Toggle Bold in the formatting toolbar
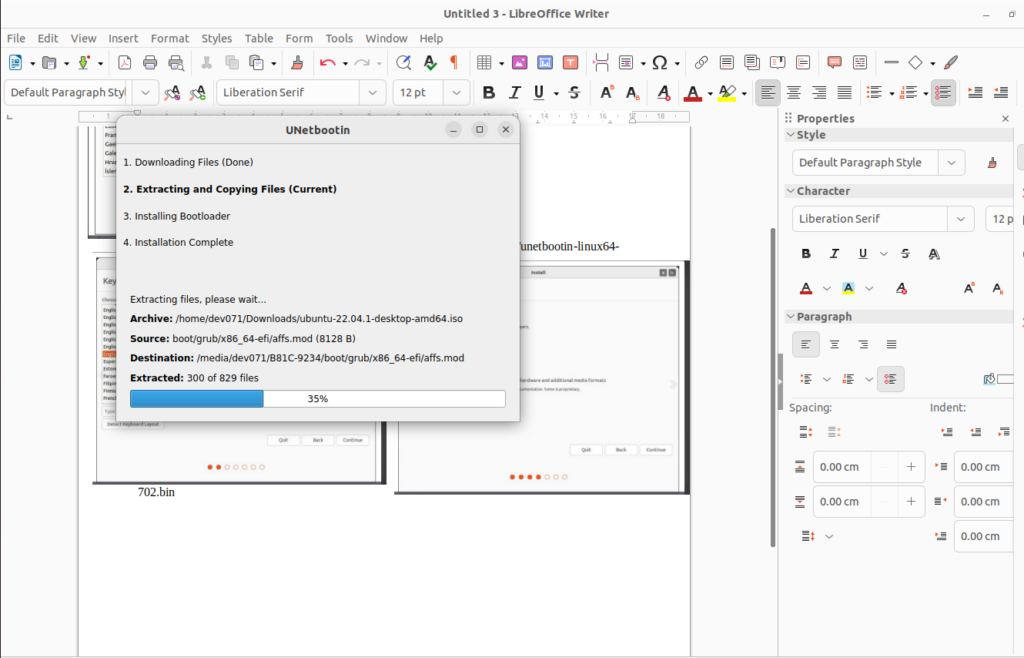1024x658 pixels. pyautogui.click(x=488, y=93)
